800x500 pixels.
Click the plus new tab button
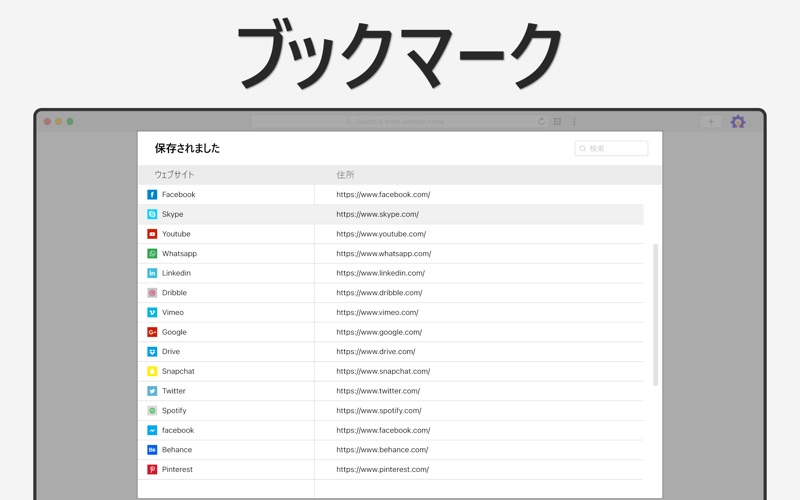pos(711,121)
